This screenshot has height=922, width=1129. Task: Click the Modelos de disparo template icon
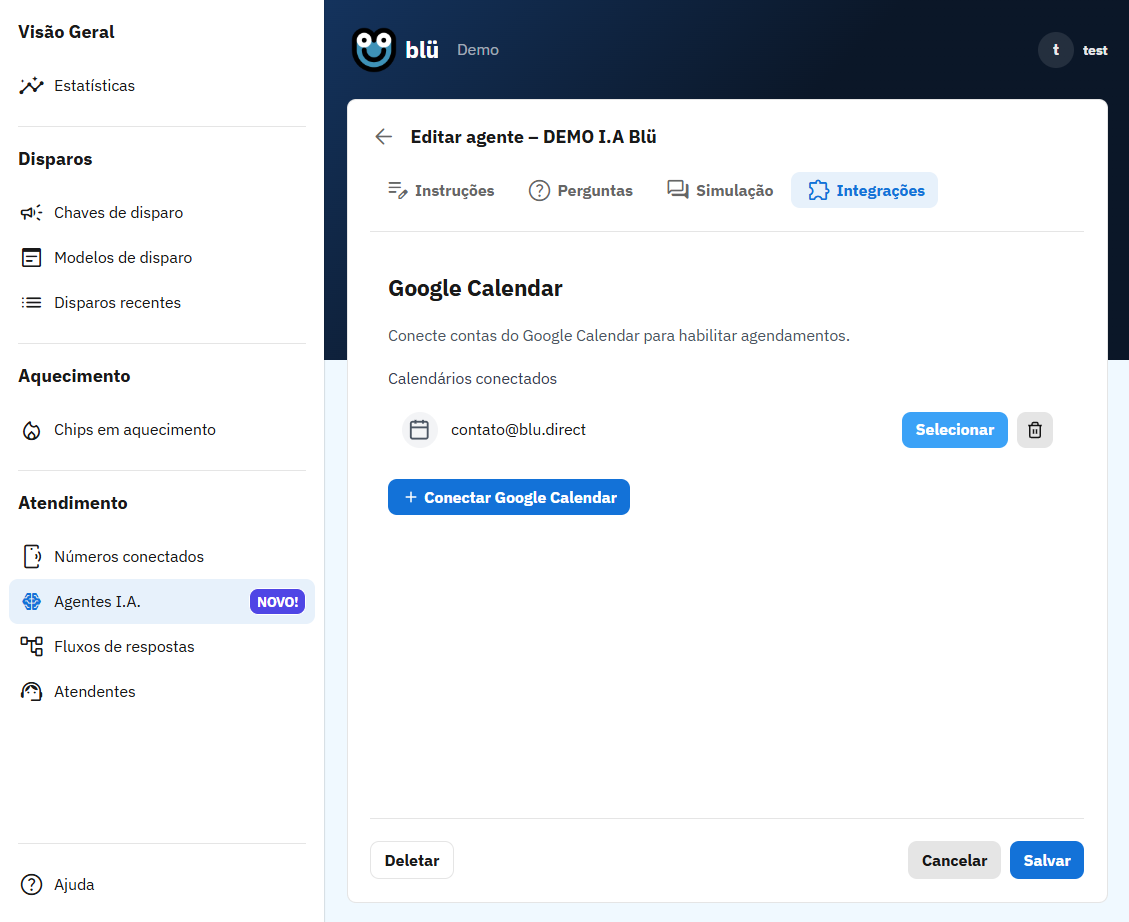[32, 258]
